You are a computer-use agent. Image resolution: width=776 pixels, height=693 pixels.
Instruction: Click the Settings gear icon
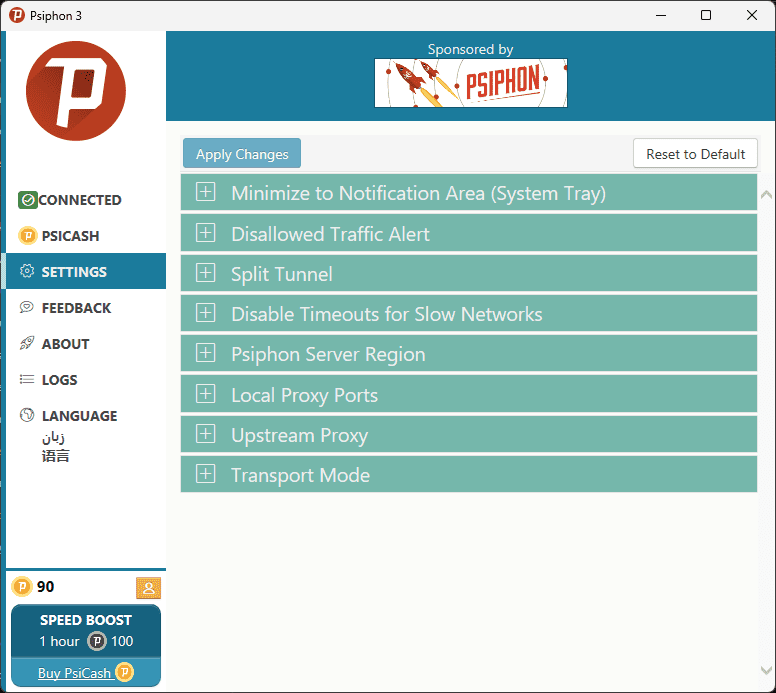[27, 271]
